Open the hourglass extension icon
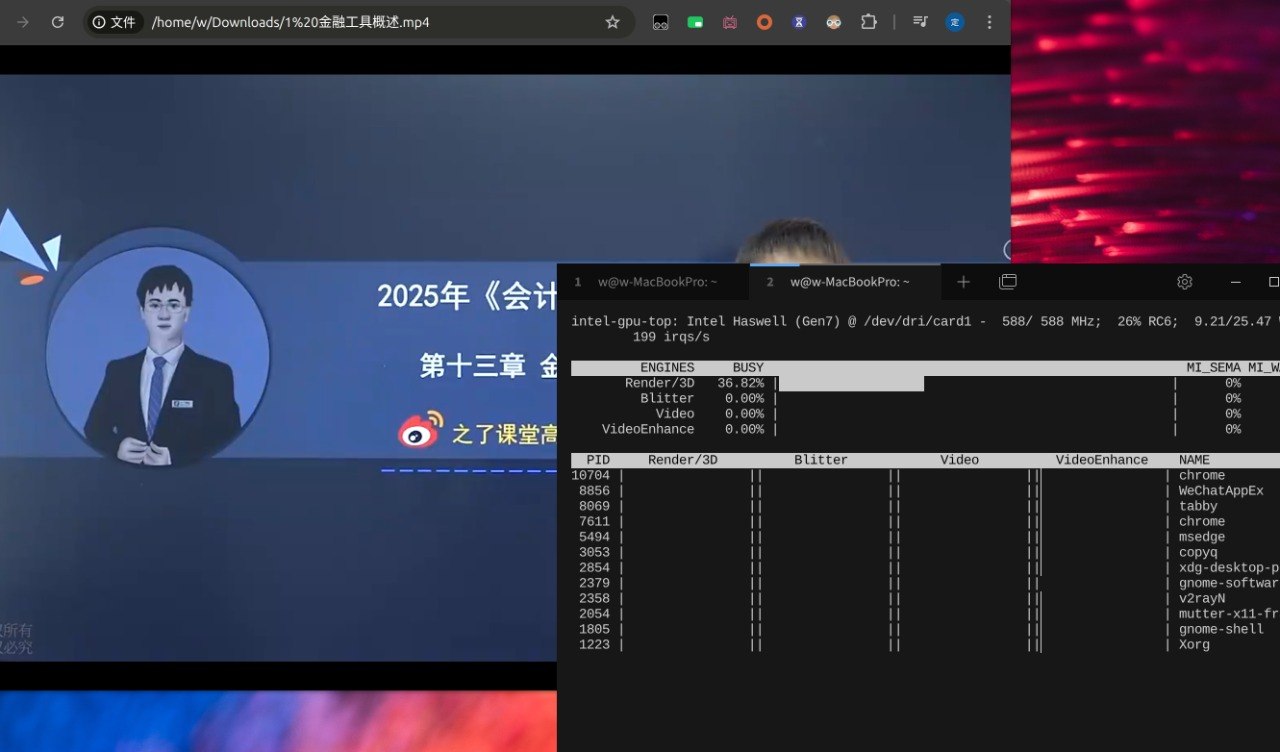This screenshot has width=1280, height=752. pos(799,22)
